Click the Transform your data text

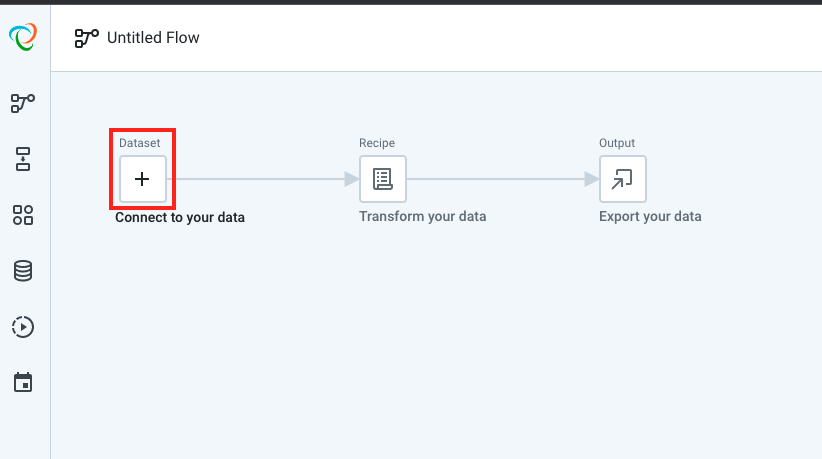423,216
